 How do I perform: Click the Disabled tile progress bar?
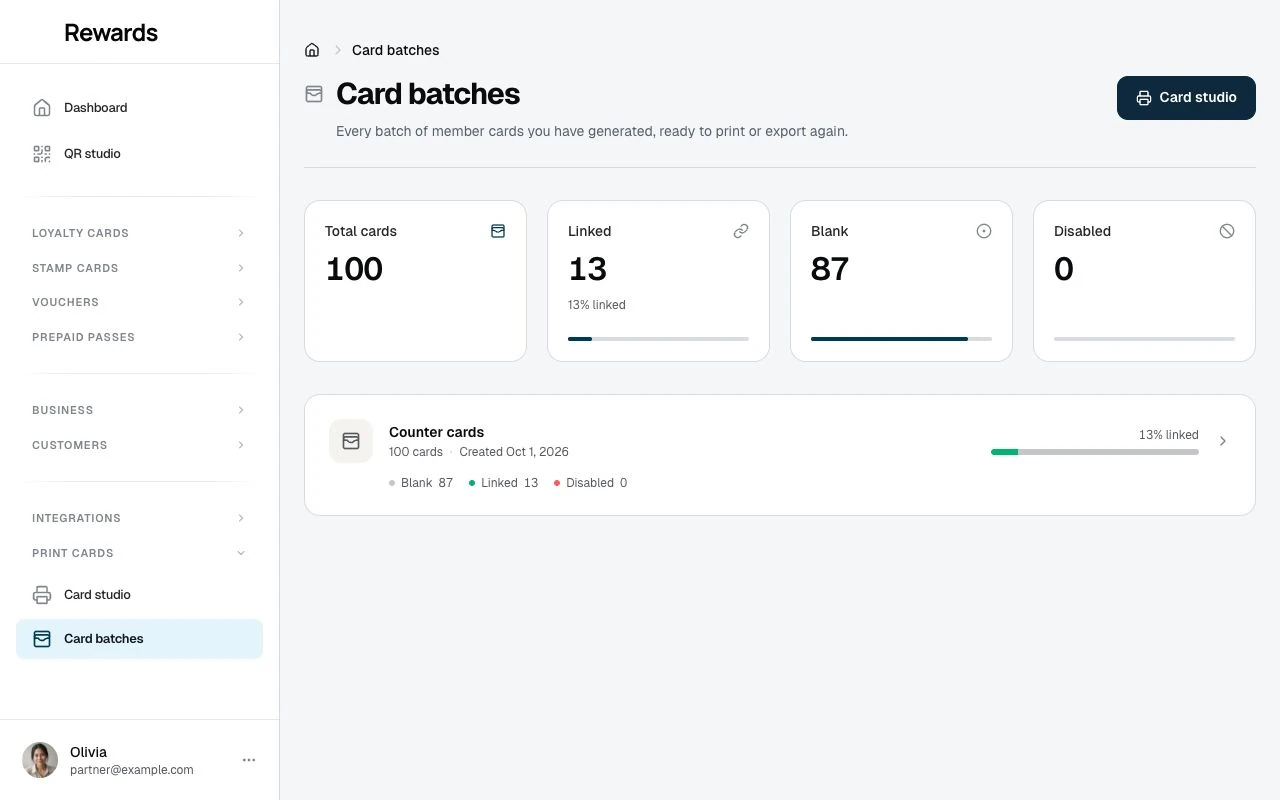click(x=1144, y=339)
